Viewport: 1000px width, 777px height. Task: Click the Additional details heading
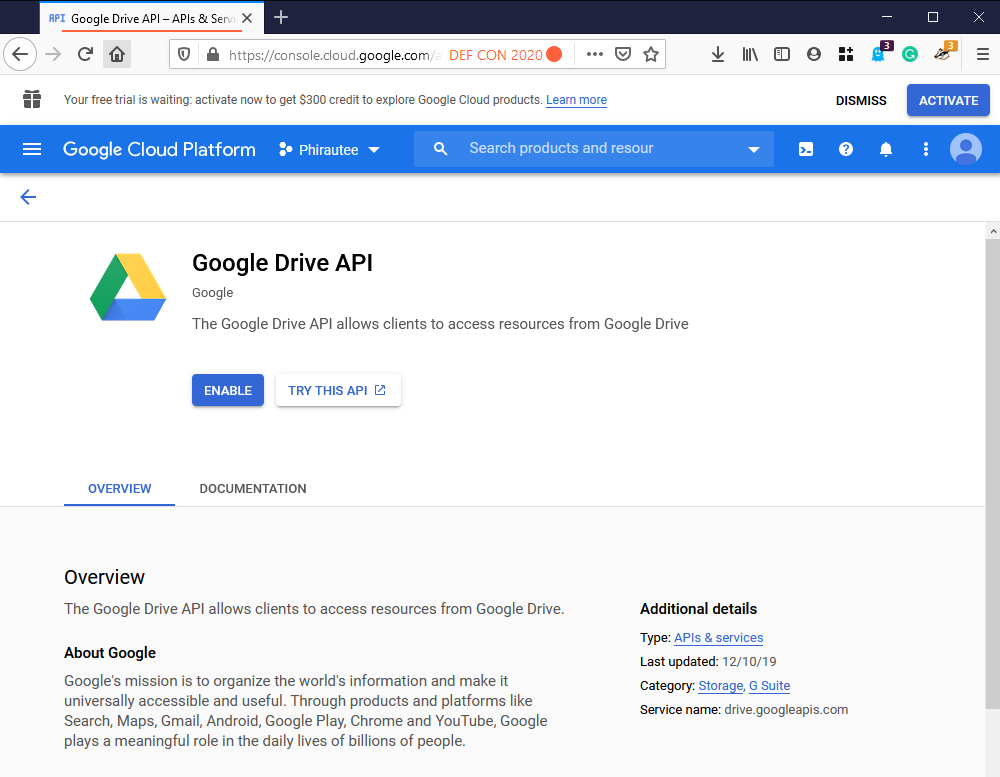698,609
